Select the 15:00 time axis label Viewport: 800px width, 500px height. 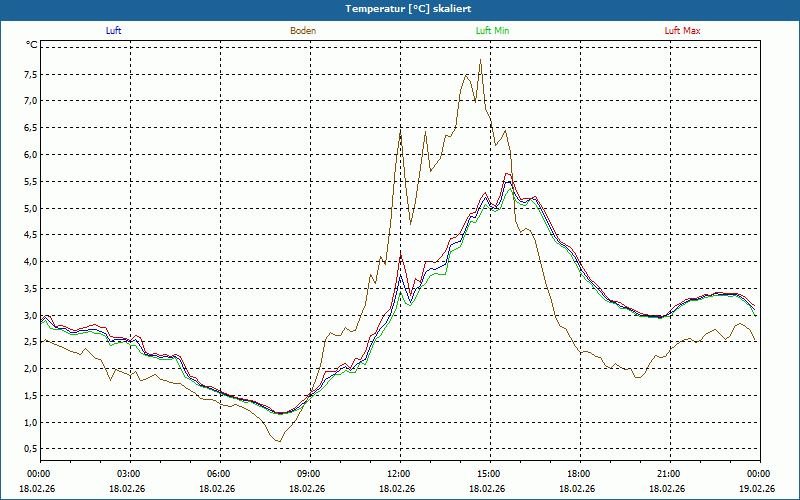tap(489, 474)
